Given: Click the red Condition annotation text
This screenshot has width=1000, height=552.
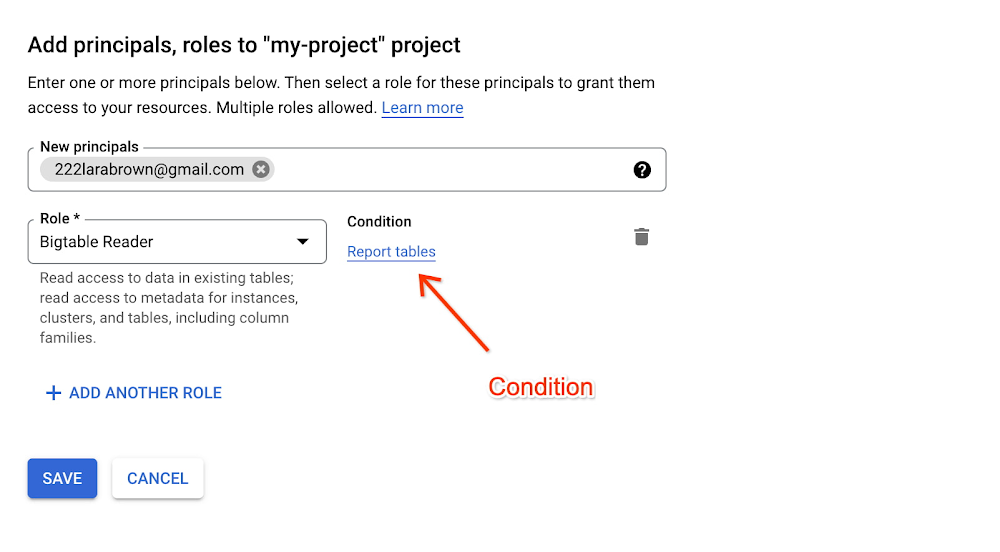Looking at the screenshot, I should pyautogui.click(x=540, y=387).
